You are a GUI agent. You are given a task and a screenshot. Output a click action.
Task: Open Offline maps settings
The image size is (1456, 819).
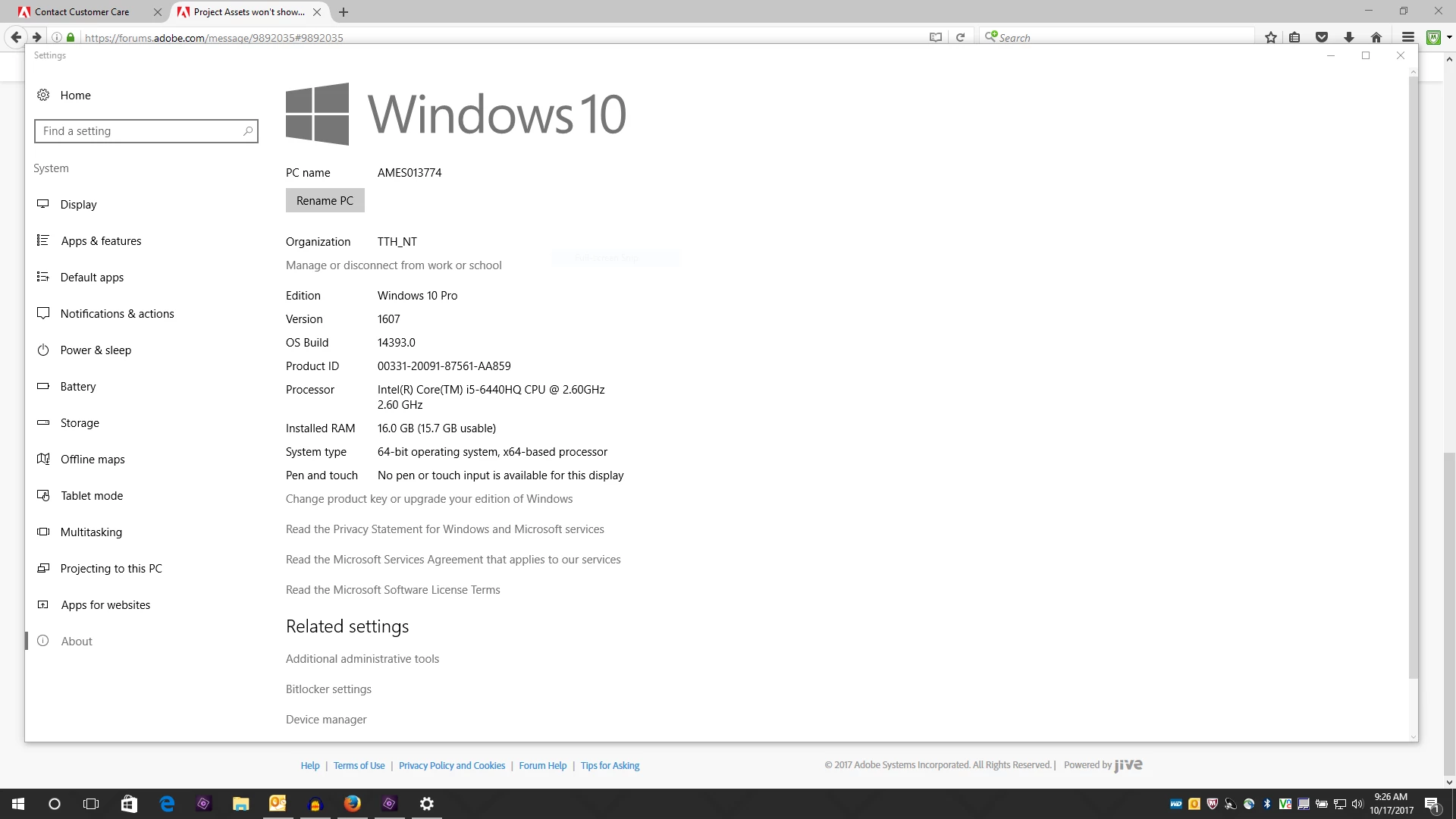point(93,460)
